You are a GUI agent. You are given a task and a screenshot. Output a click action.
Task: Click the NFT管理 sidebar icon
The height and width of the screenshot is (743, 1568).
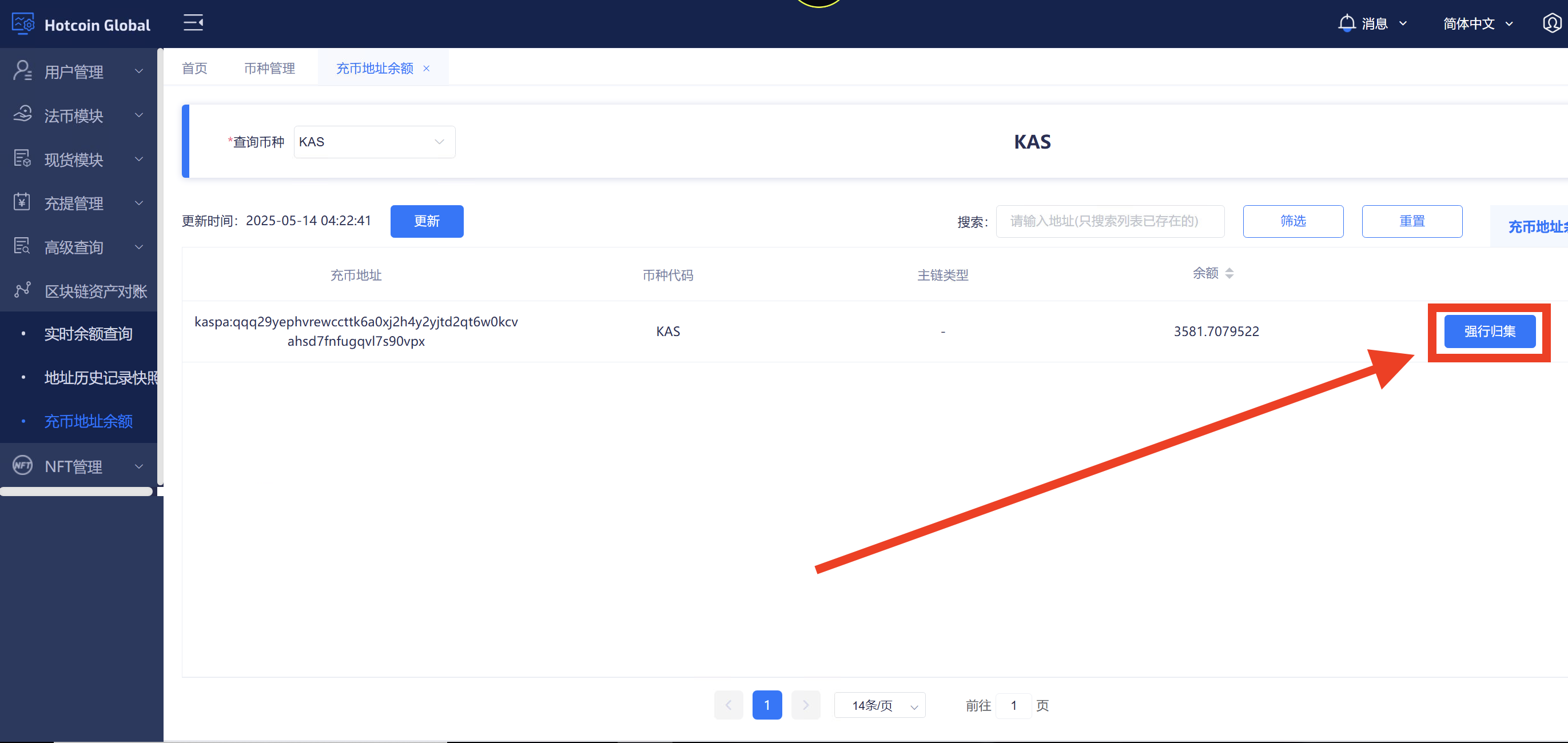tap(22, 465)
